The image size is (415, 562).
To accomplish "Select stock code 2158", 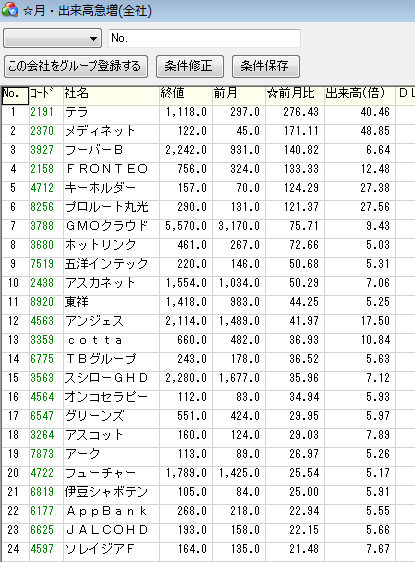I will (x=42, y=169).
